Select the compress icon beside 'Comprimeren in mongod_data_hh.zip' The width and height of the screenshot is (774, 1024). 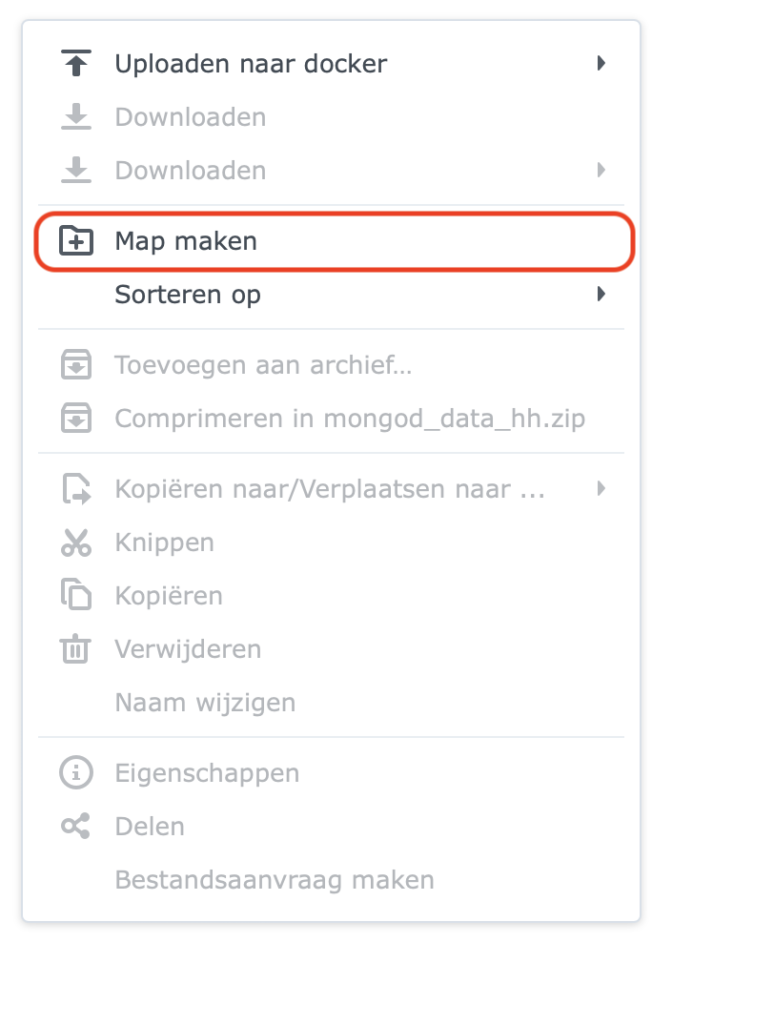point(75,418)
